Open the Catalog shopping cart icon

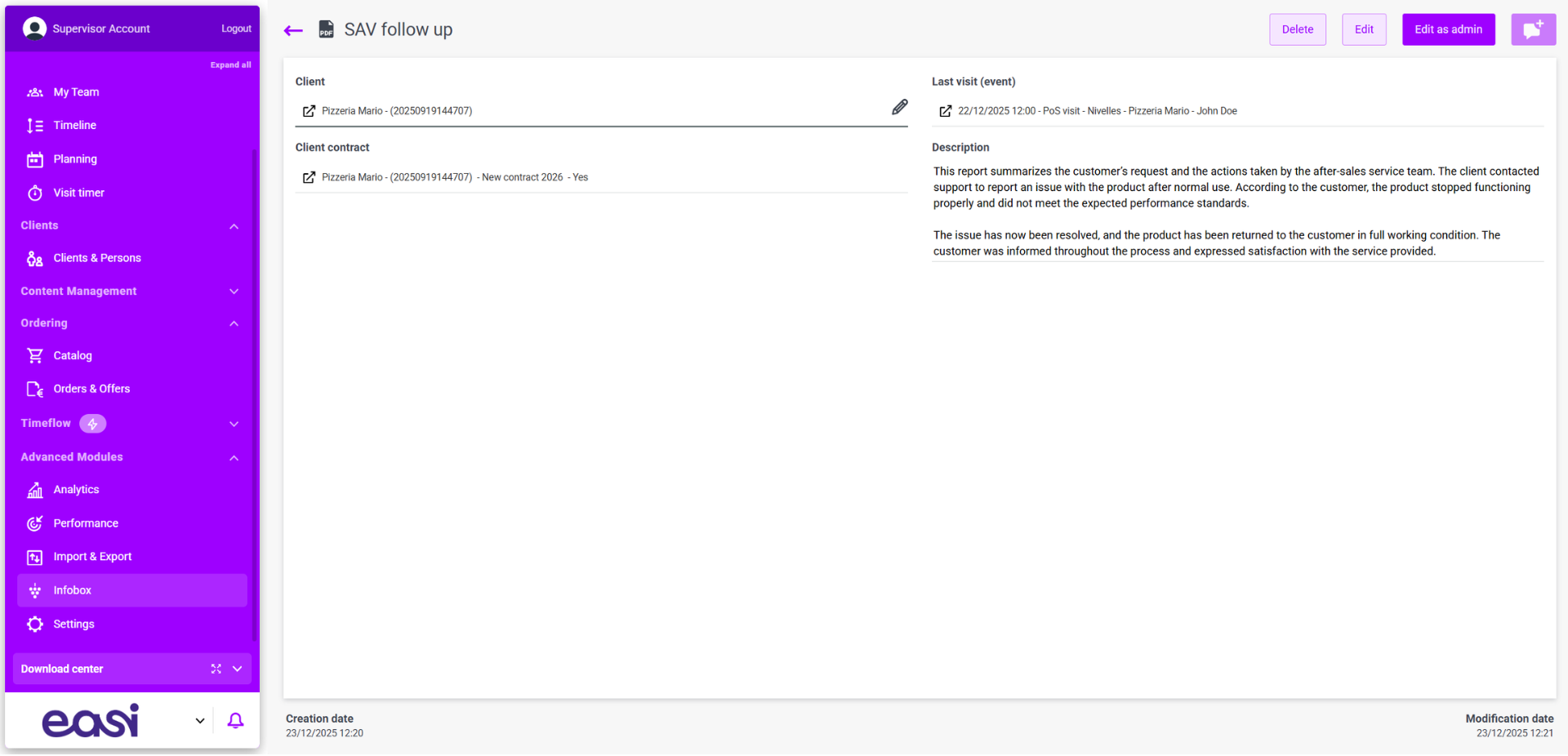(35, 355)
